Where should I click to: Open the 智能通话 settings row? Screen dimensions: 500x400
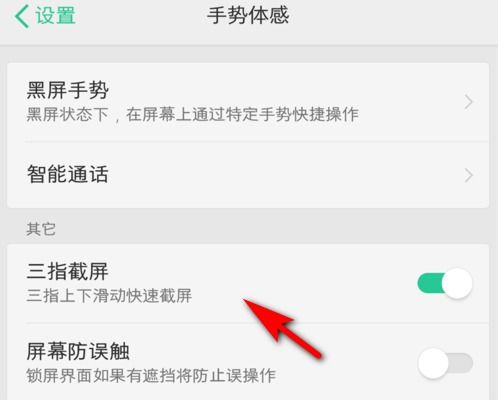coord(248,175)
